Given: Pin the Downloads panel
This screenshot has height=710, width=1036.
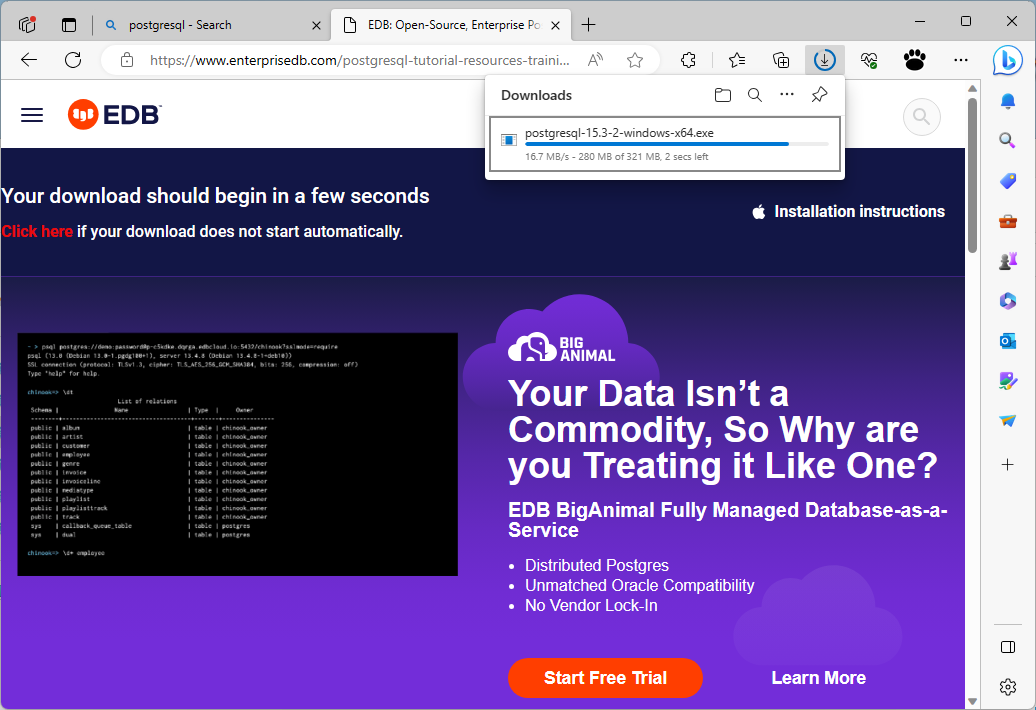Looking at the screenshot, I should click(x=819, y=95).
